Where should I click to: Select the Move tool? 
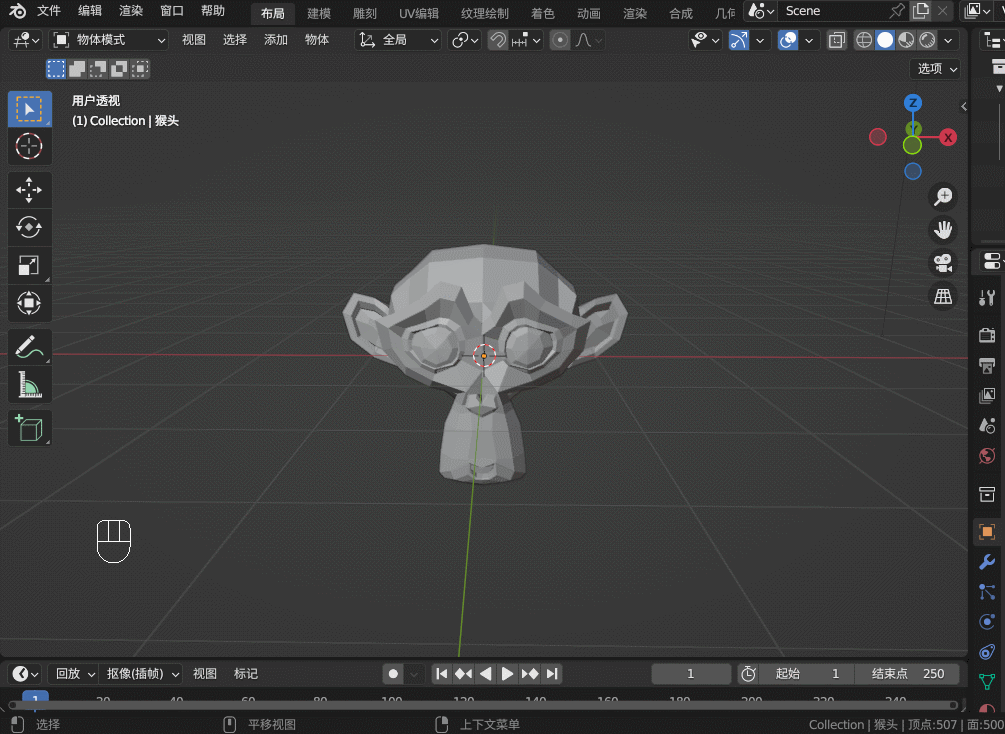(29, 190)
